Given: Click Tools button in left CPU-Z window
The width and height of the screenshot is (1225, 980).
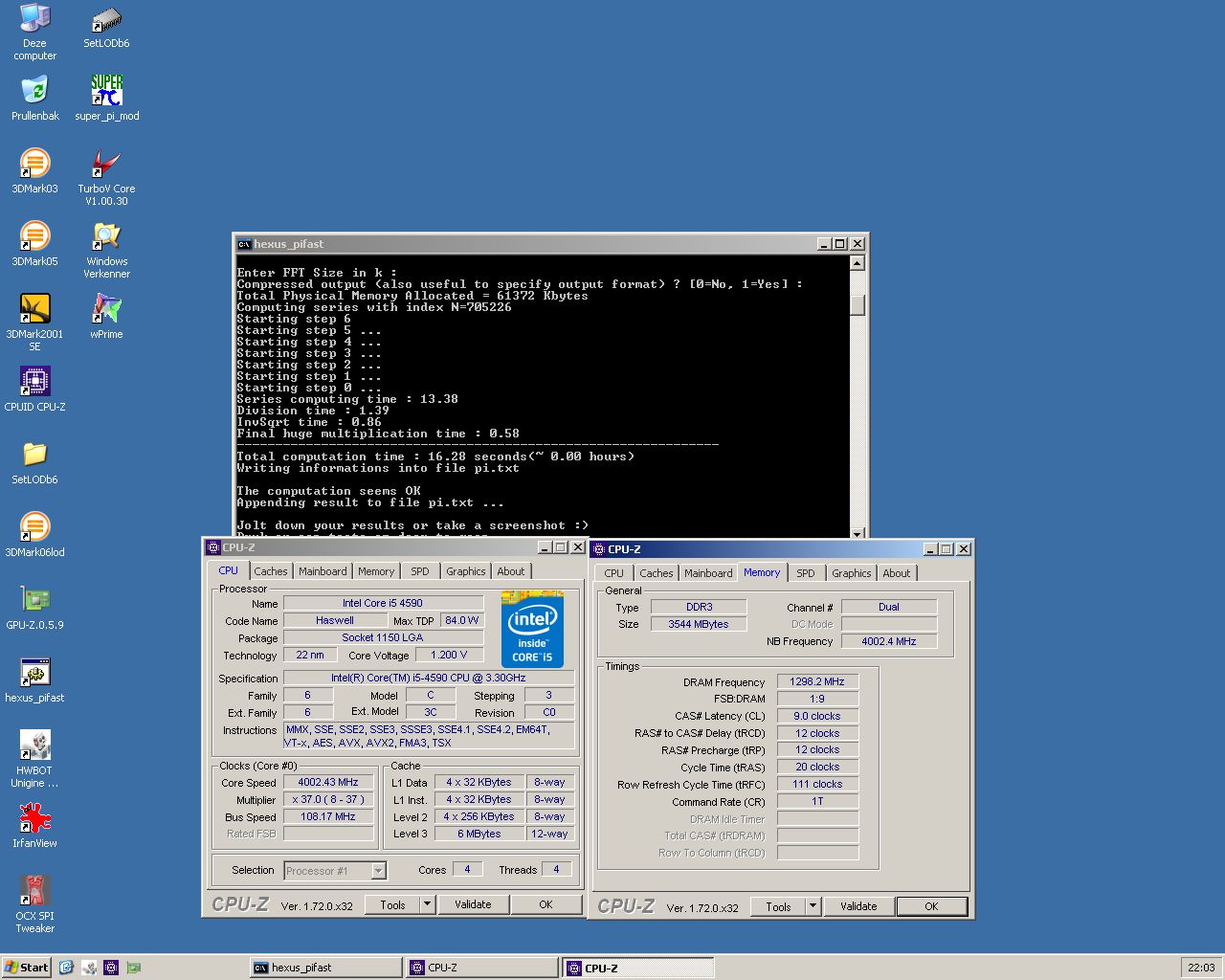Looking at the screenshot, I should pyautogui.click(x=392, y=904).
